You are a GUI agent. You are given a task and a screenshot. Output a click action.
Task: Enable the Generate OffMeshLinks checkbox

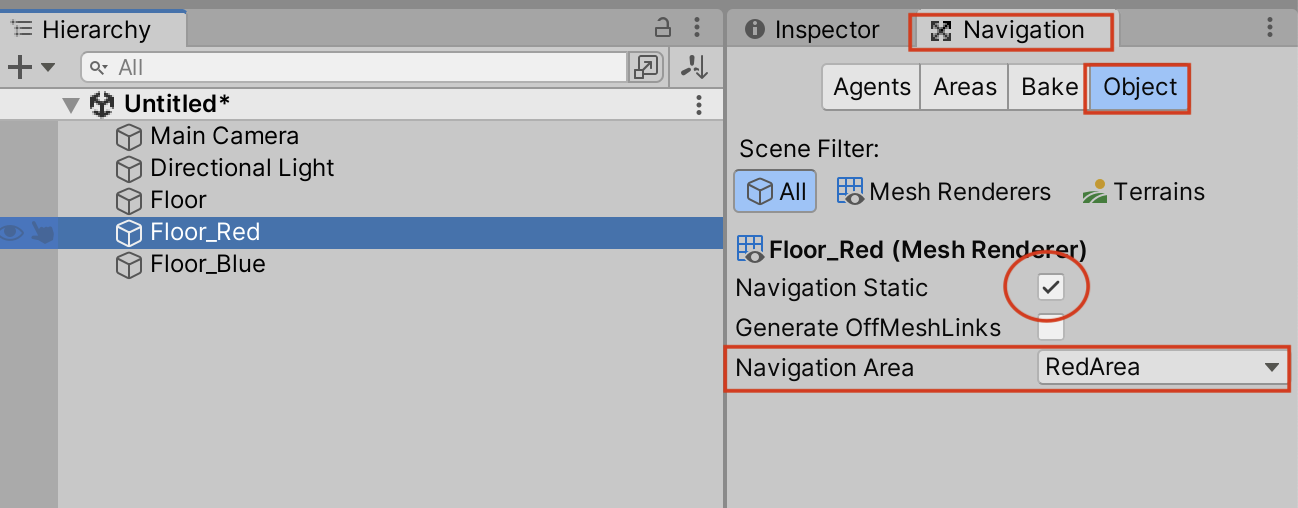(x=1050, y=327)
